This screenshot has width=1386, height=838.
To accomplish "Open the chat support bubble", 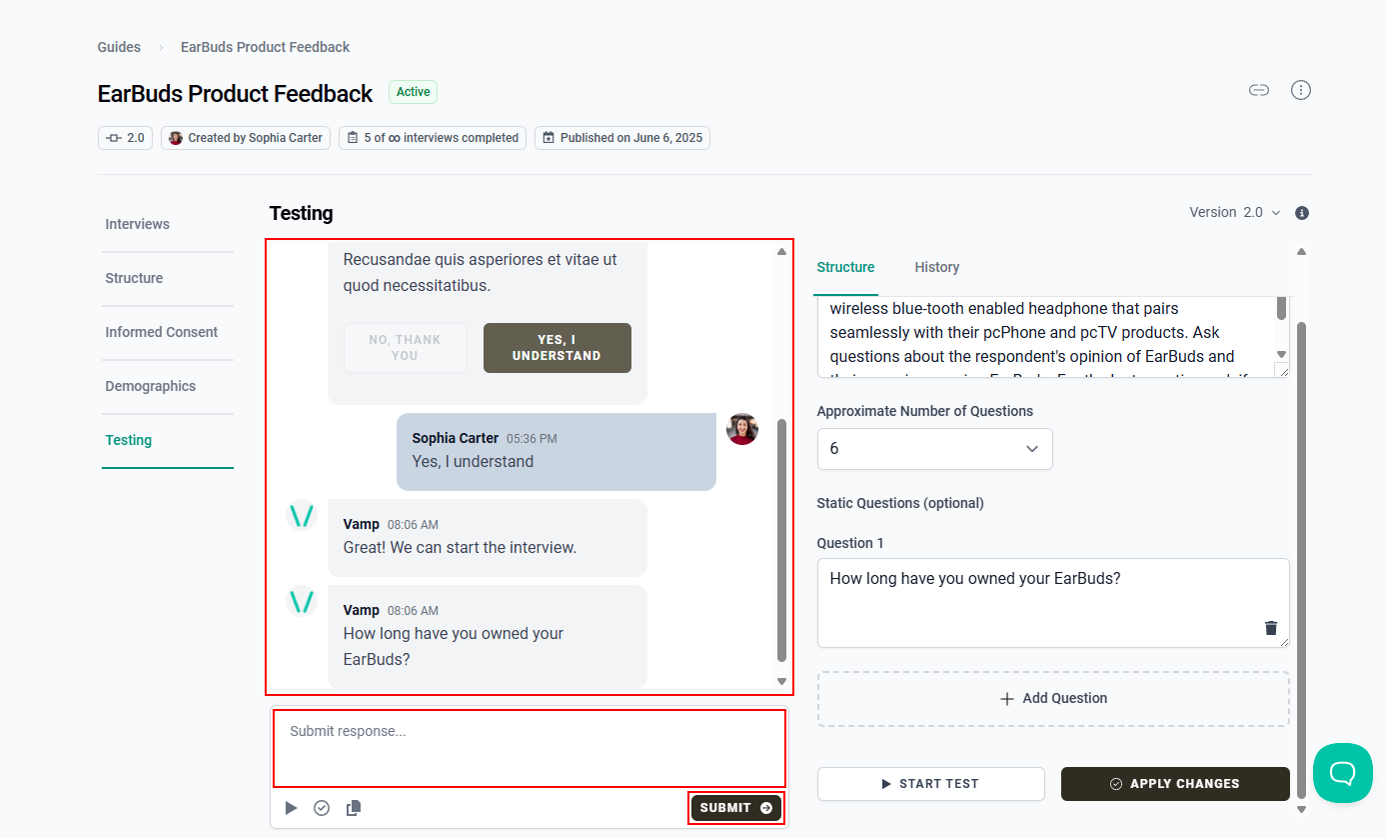I will tap(1342, 773).
